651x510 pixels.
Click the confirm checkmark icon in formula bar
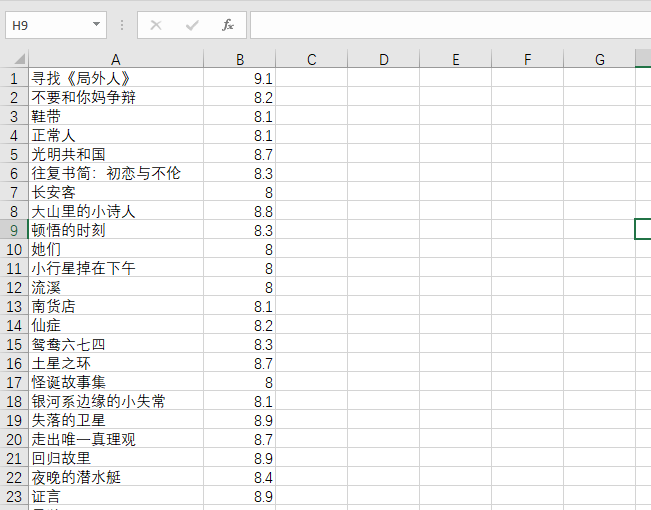[x=192, y=25]
